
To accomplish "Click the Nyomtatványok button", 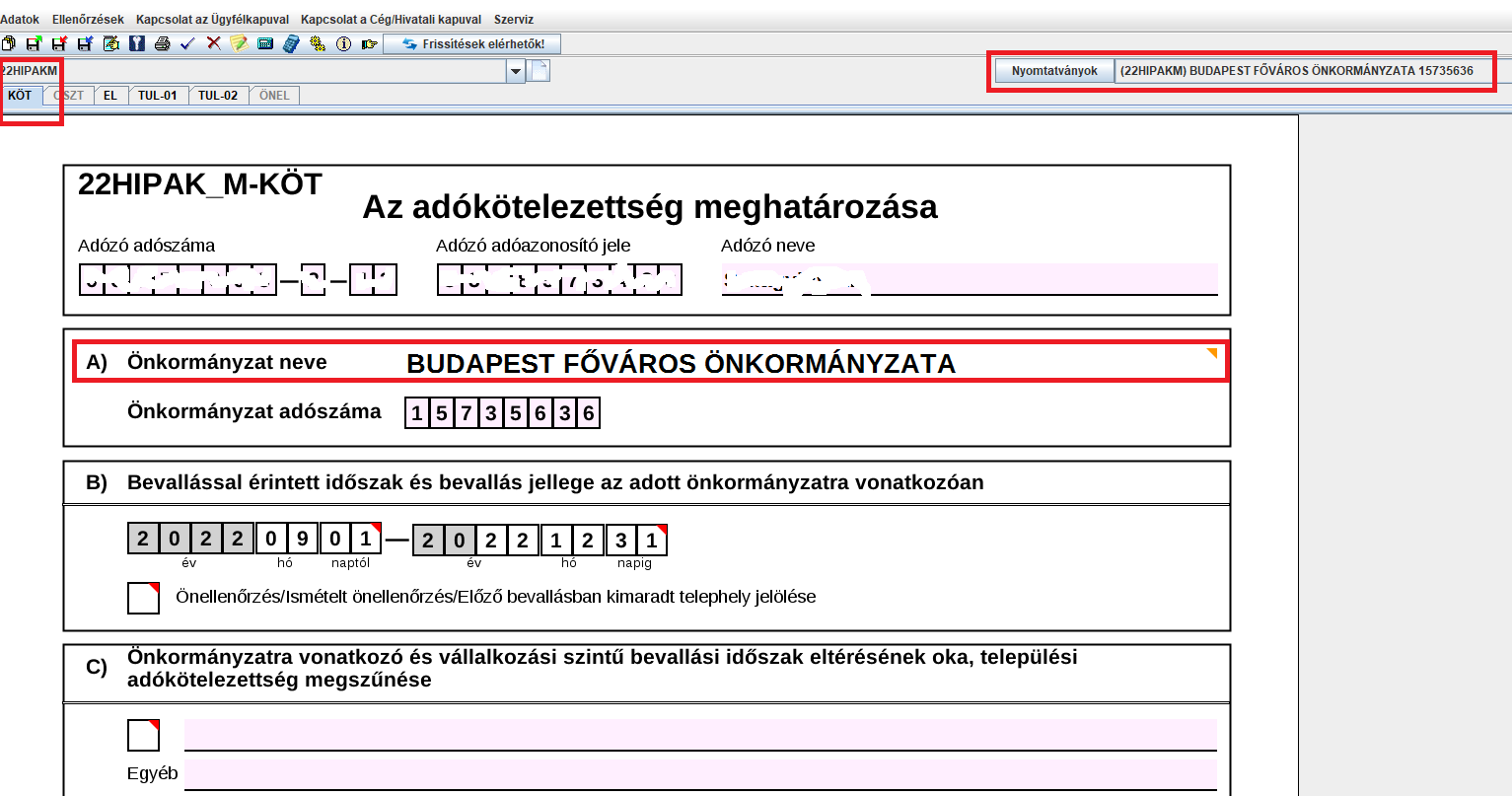I will click(1054, 71).
